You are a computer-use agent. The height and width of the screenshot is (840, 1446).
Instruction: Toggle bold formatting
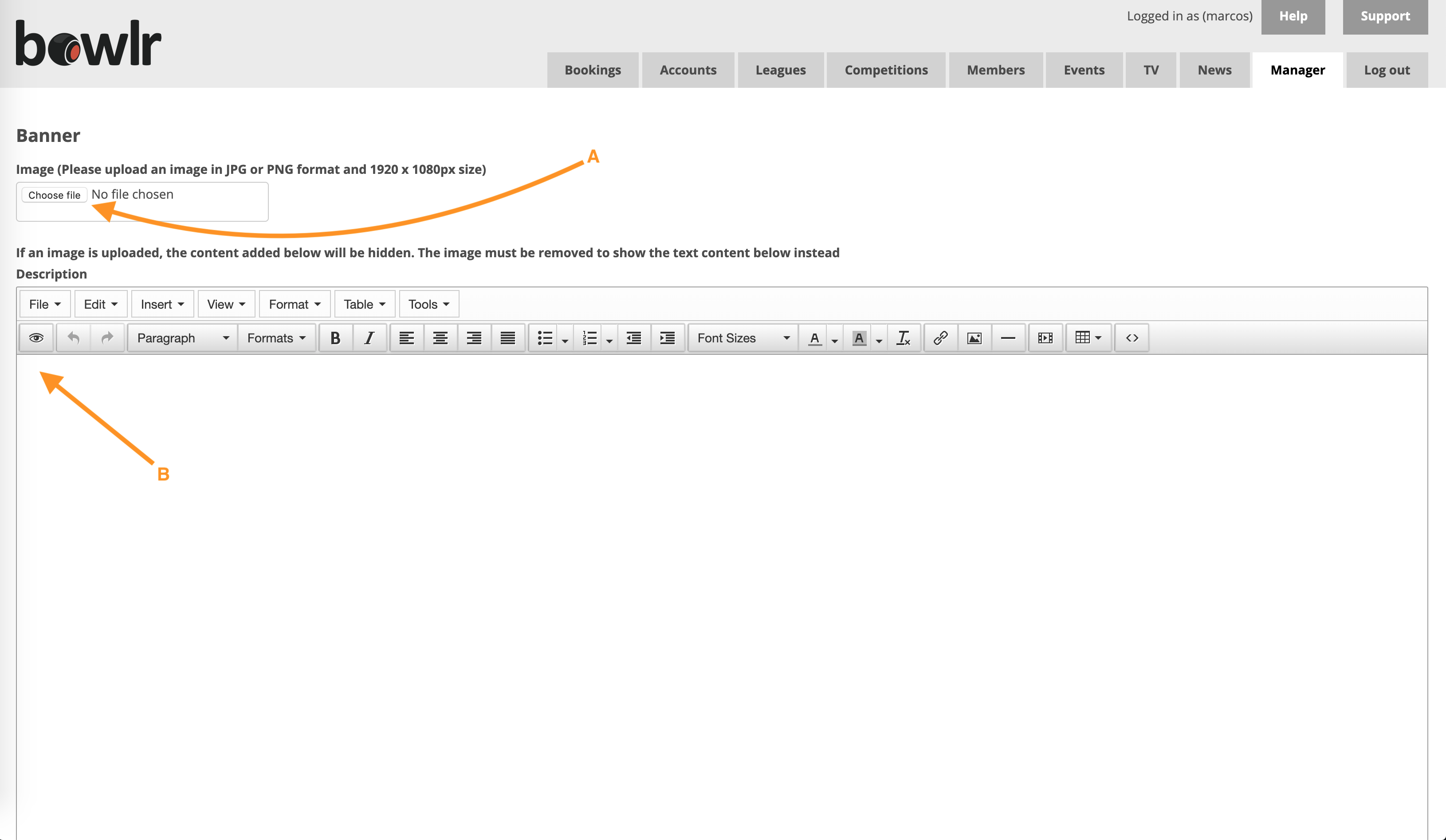[336, 338]
